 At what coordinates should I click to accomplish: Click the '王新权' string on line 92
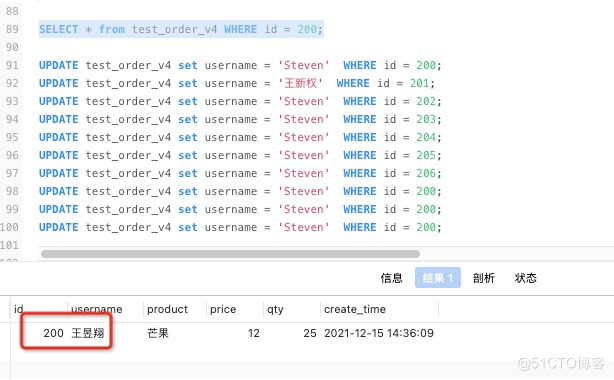point(300,83)
